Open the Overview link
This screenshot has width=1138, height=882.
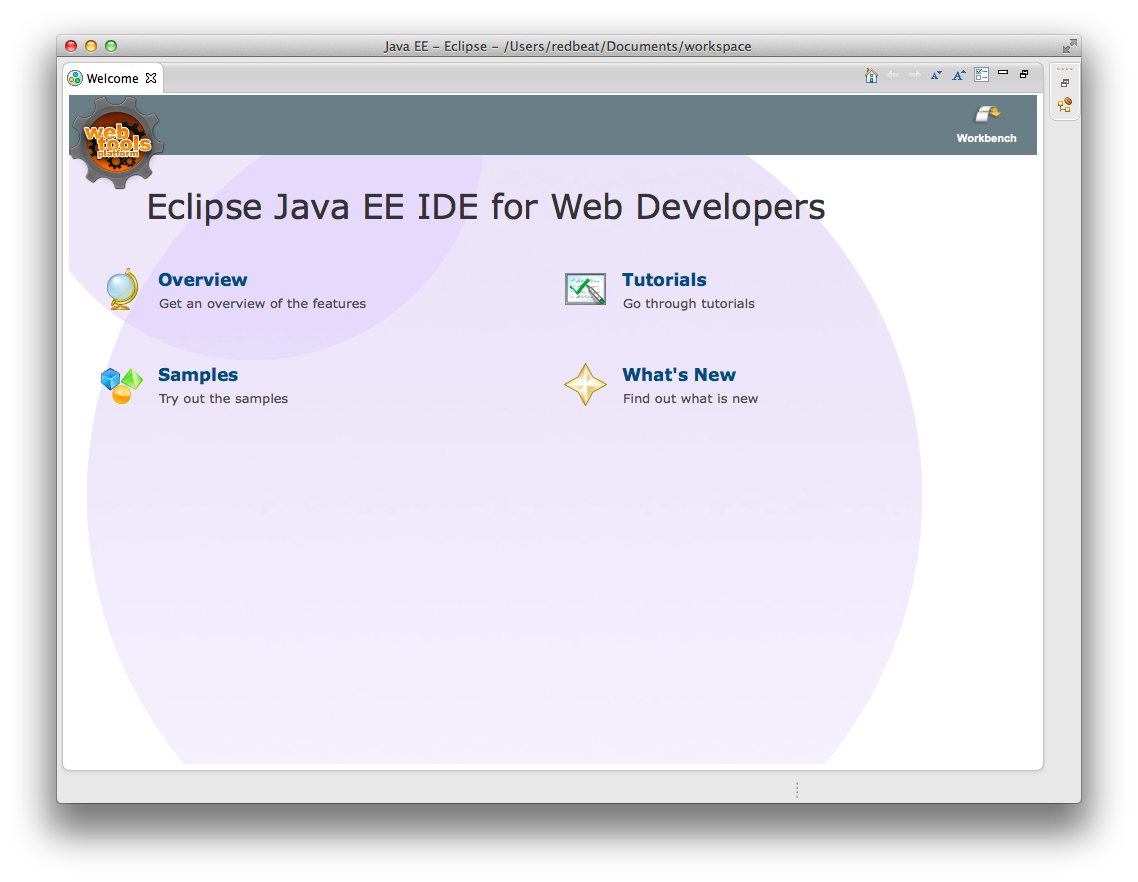(x=202, y=280)
